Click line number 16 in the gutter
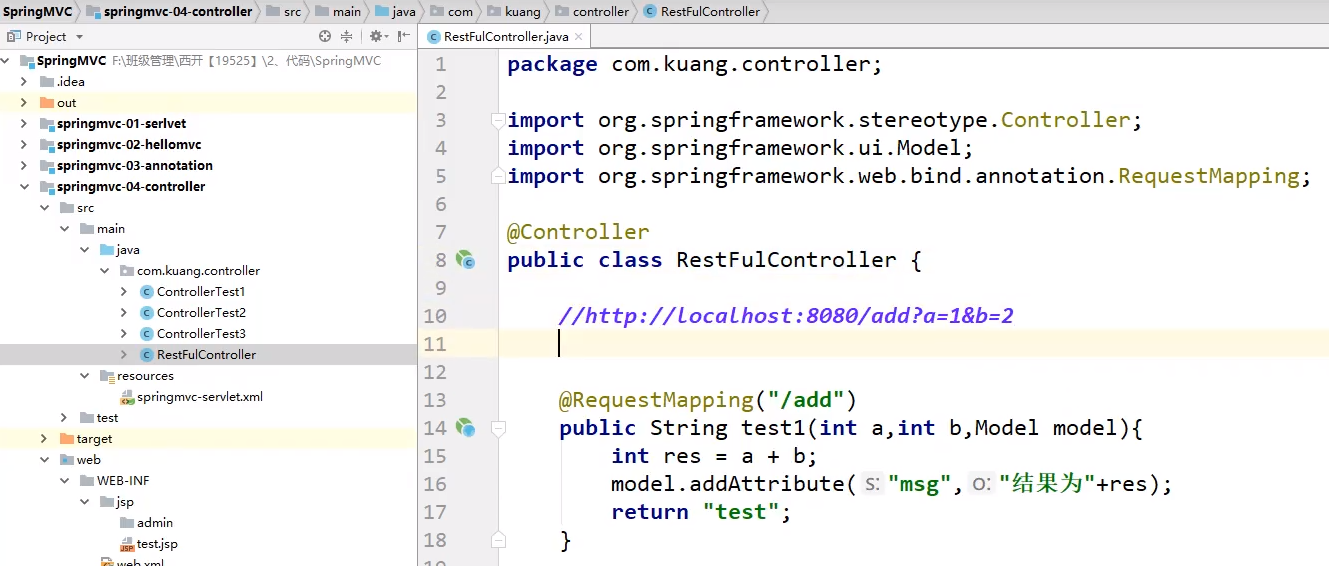Image resolution: width=1329 pixels, height=566 pixels. 435,484
